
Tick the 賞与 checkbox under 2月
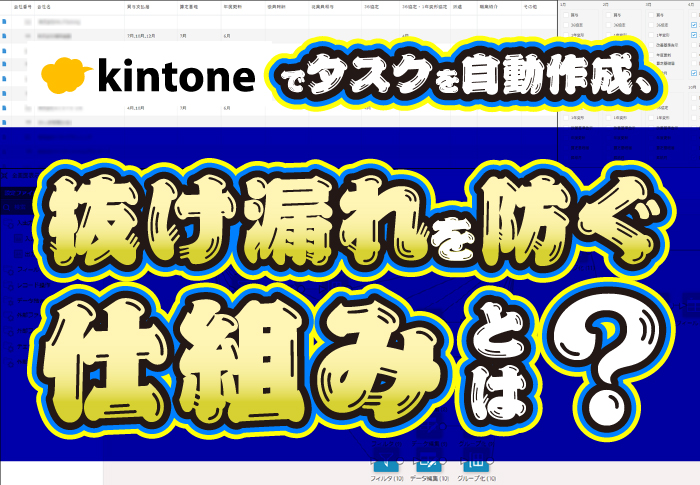(x=608, y=15)
